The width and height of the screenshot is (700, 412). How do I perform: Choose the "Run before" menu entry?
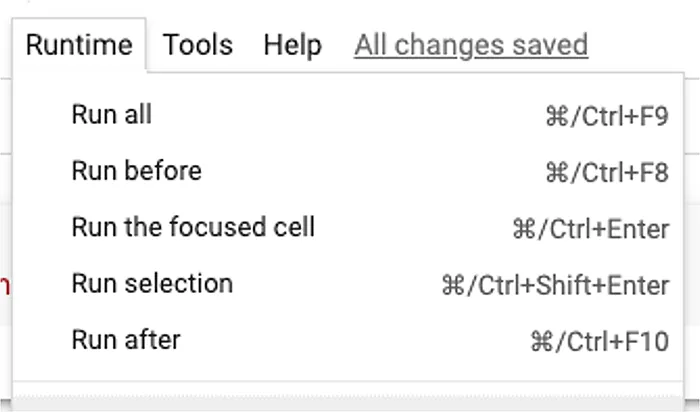(136, 171)
